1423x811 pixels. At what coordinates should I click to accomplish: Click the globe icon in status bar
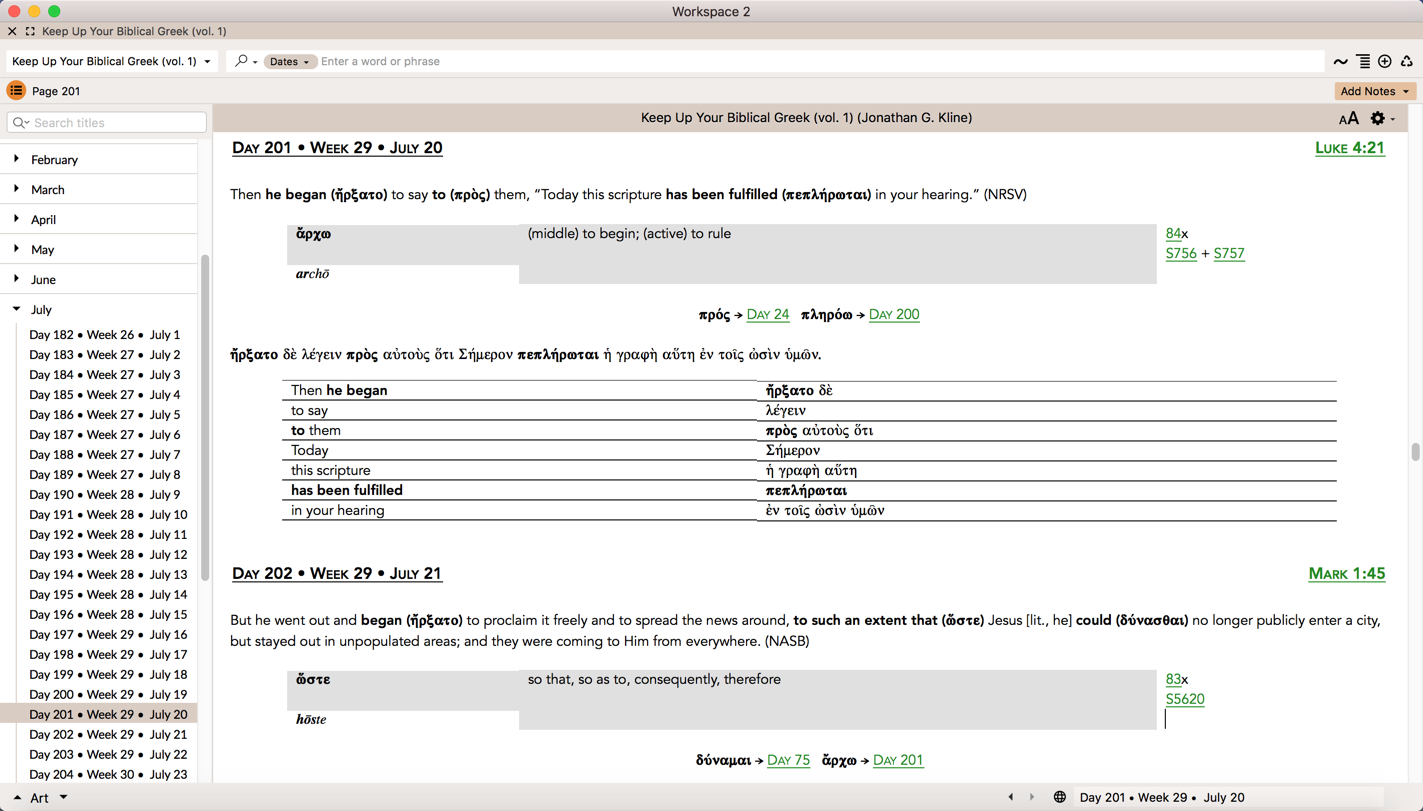pos(1059,797)
